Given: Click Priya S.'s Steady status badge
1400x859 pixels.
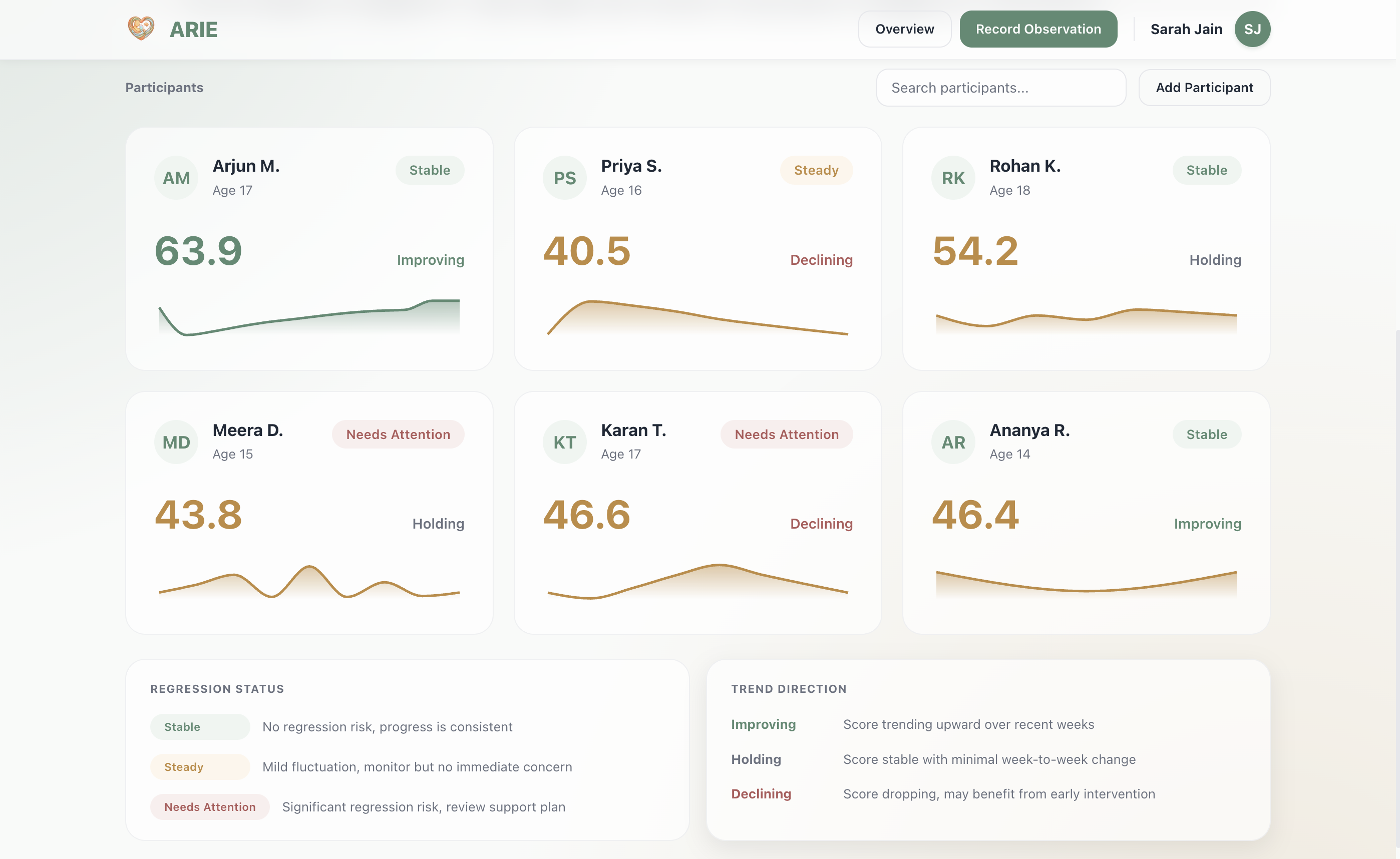Looking at the screenshot, I should tap(816, 170).
